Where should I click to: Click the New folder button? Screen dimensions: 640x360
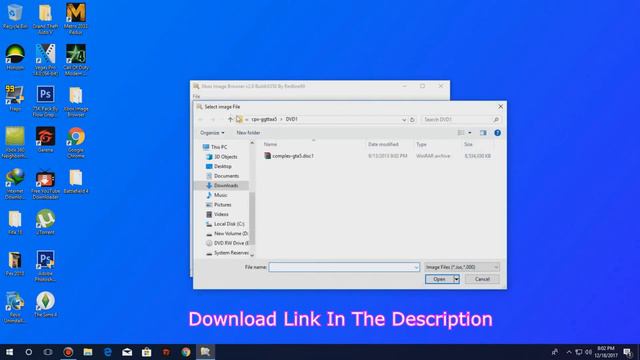point(248,133)
